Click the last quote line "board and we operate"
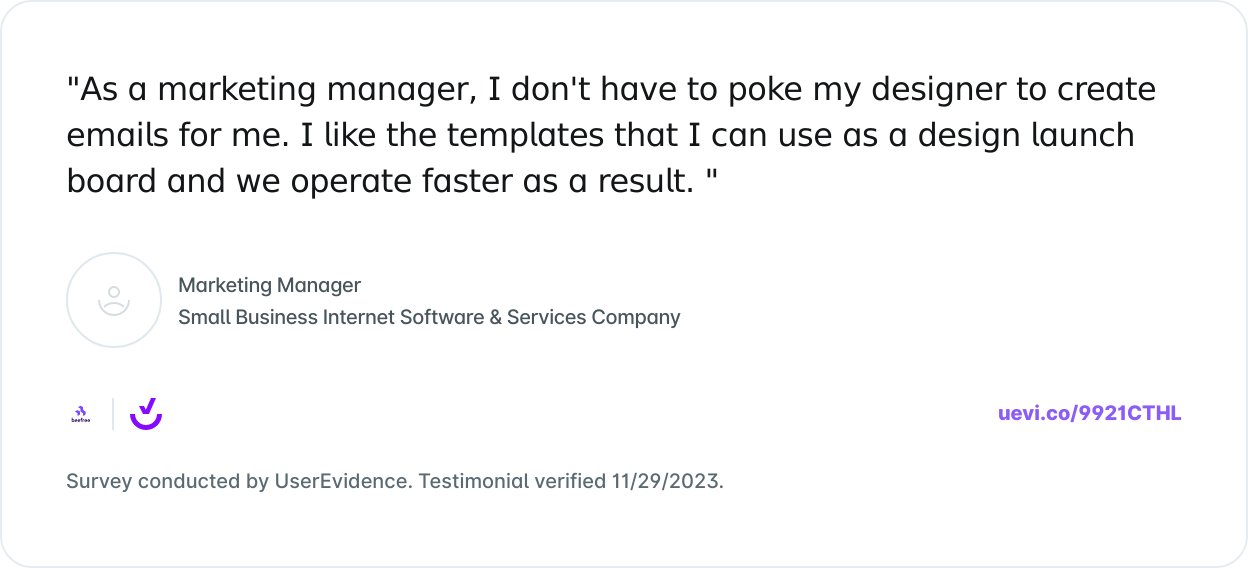Image resolution: width=1248 pixels, height=568 pixels. [x=392, y=181]
